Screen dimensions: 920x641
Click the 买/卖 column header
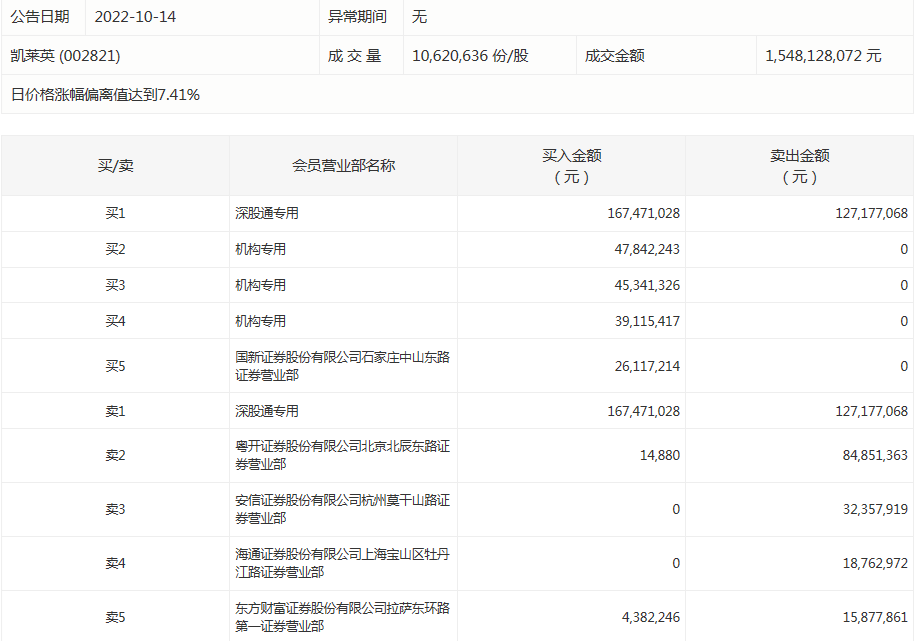coord(116,166)
